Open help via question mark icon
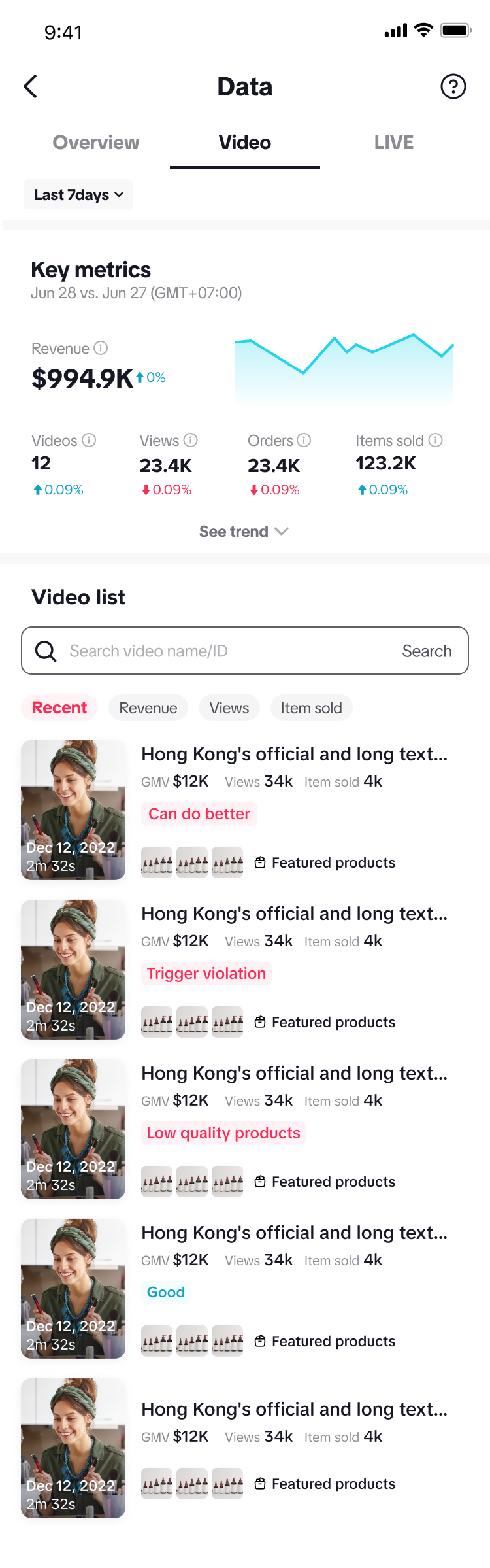 click(x=453, y=86)
